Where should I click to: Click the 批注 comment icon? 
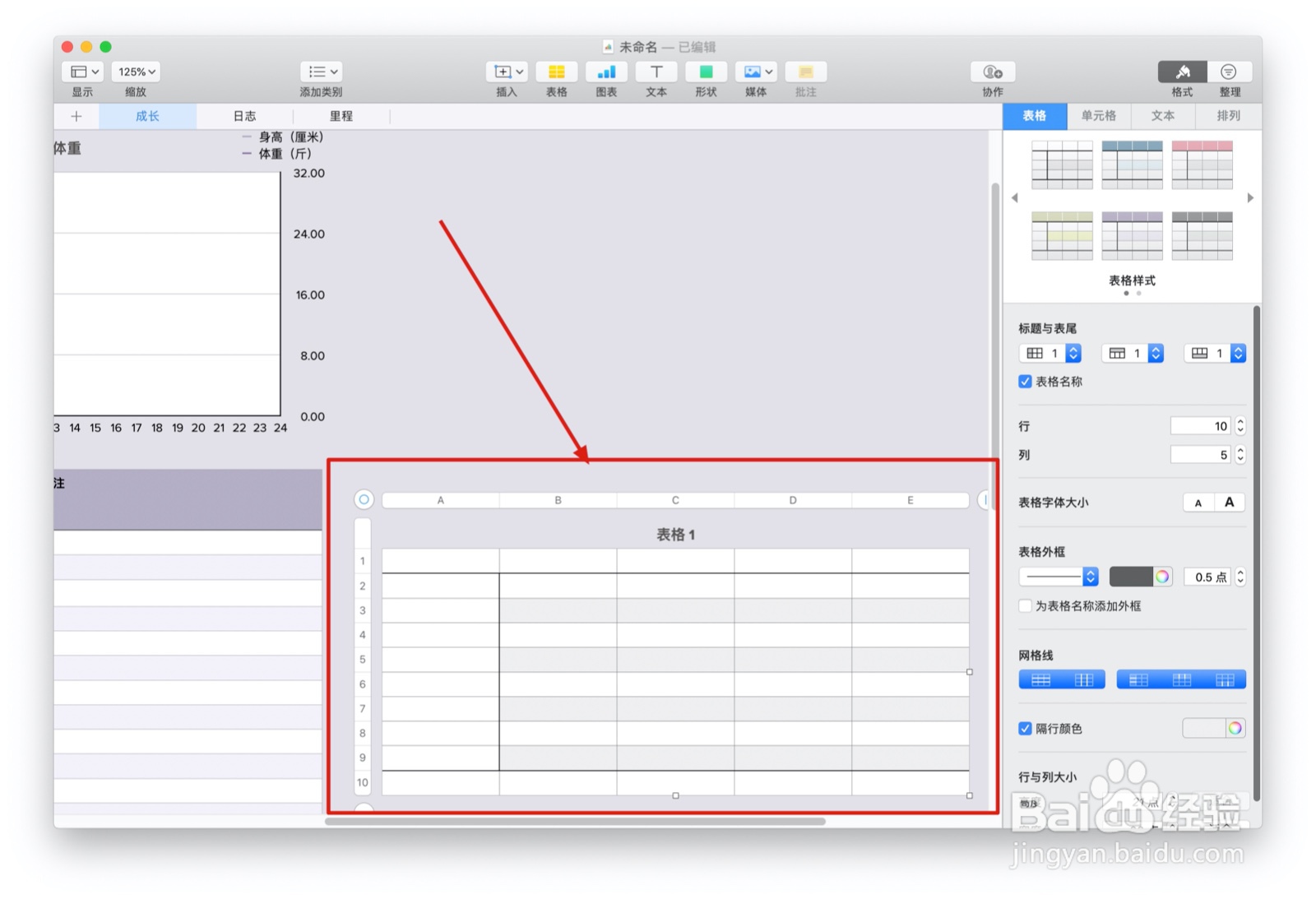(x=806, y=72)
